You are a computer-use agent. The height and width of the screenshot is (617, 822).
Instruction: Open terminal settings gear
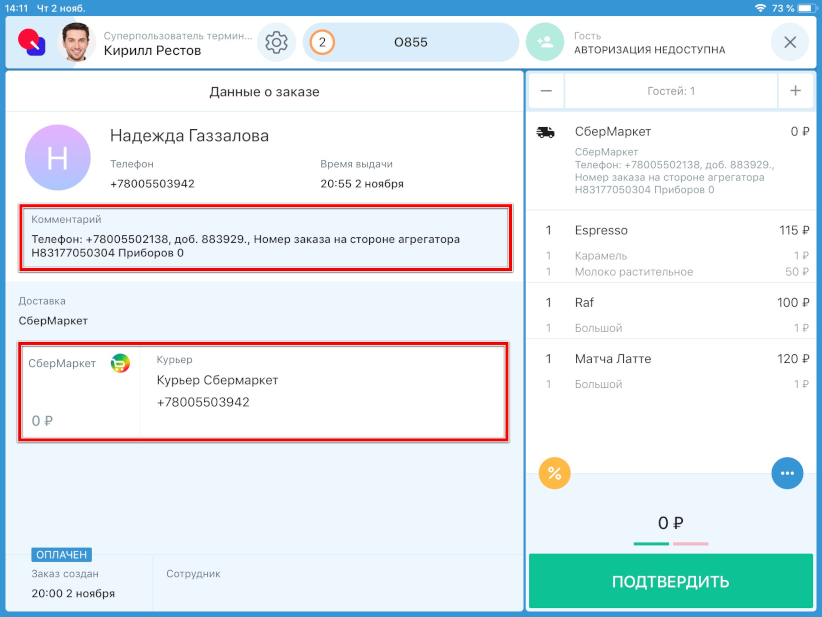coord(276,42)
